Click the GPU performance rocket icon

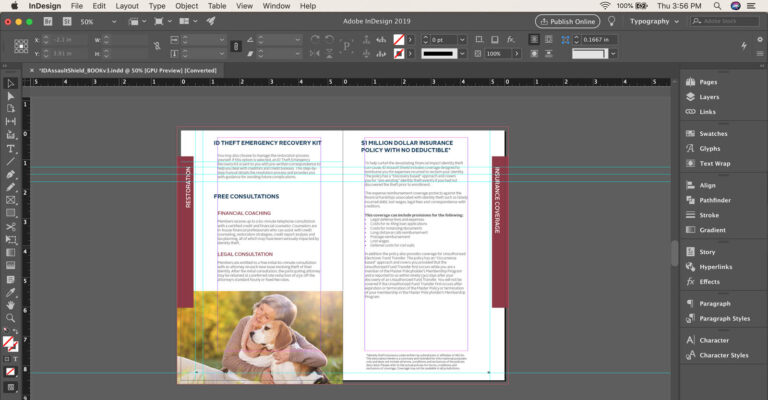click(211, 21)
